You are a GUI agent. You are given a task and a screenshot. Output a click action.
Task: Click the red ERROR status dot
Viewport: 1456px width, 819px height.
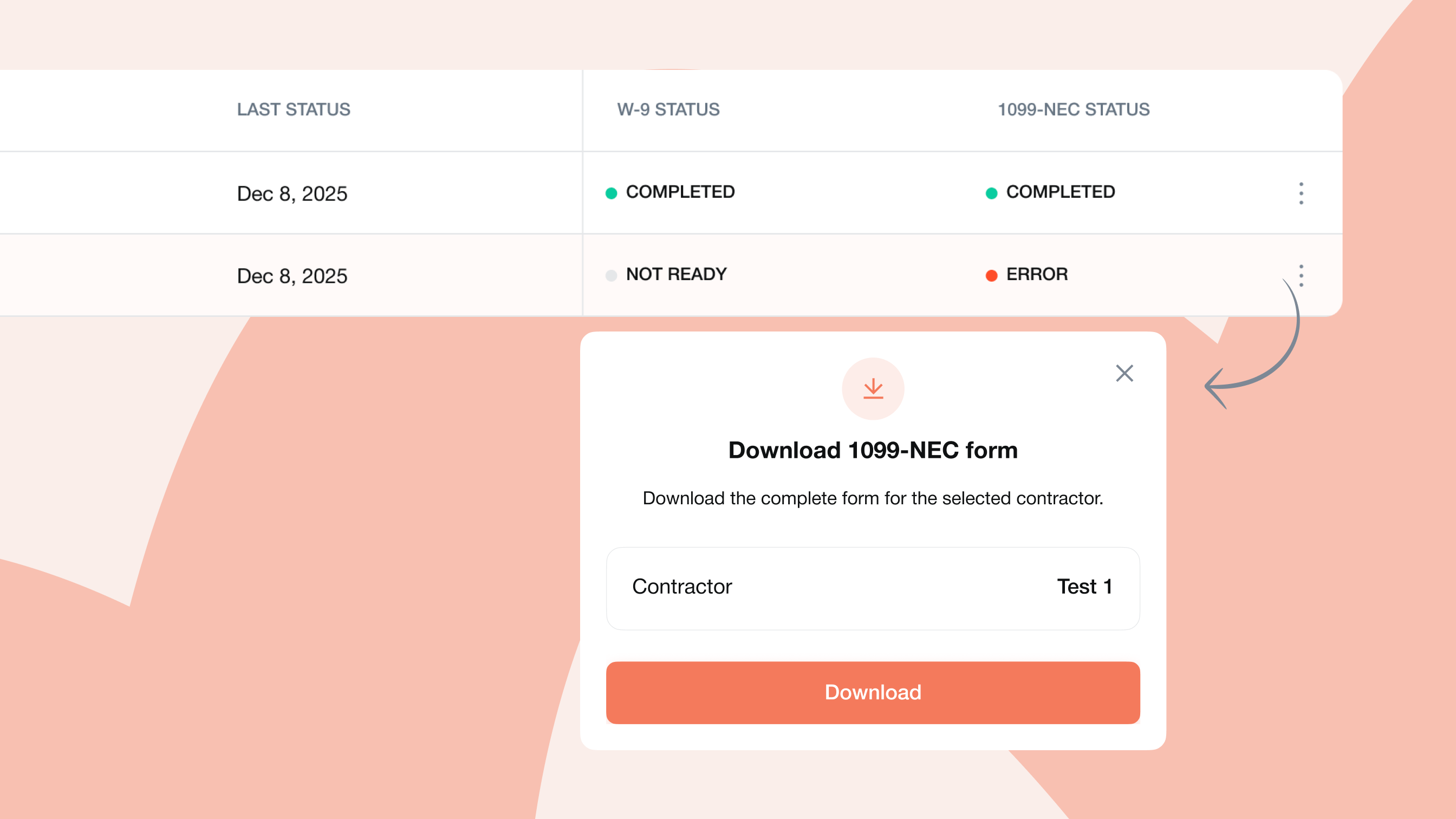click(991, 276)
